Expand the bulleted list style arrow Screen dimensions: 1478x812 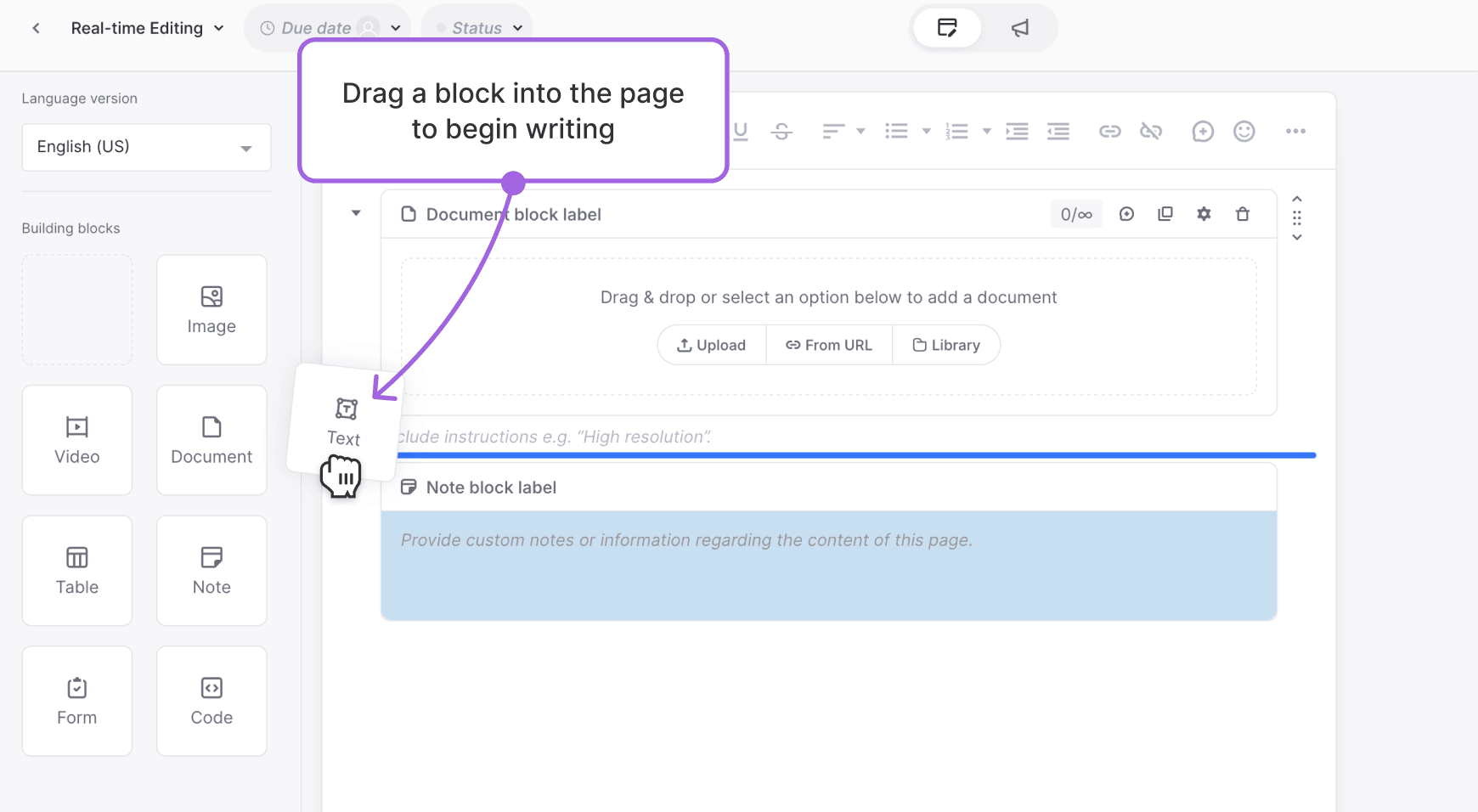click(927, 131)
